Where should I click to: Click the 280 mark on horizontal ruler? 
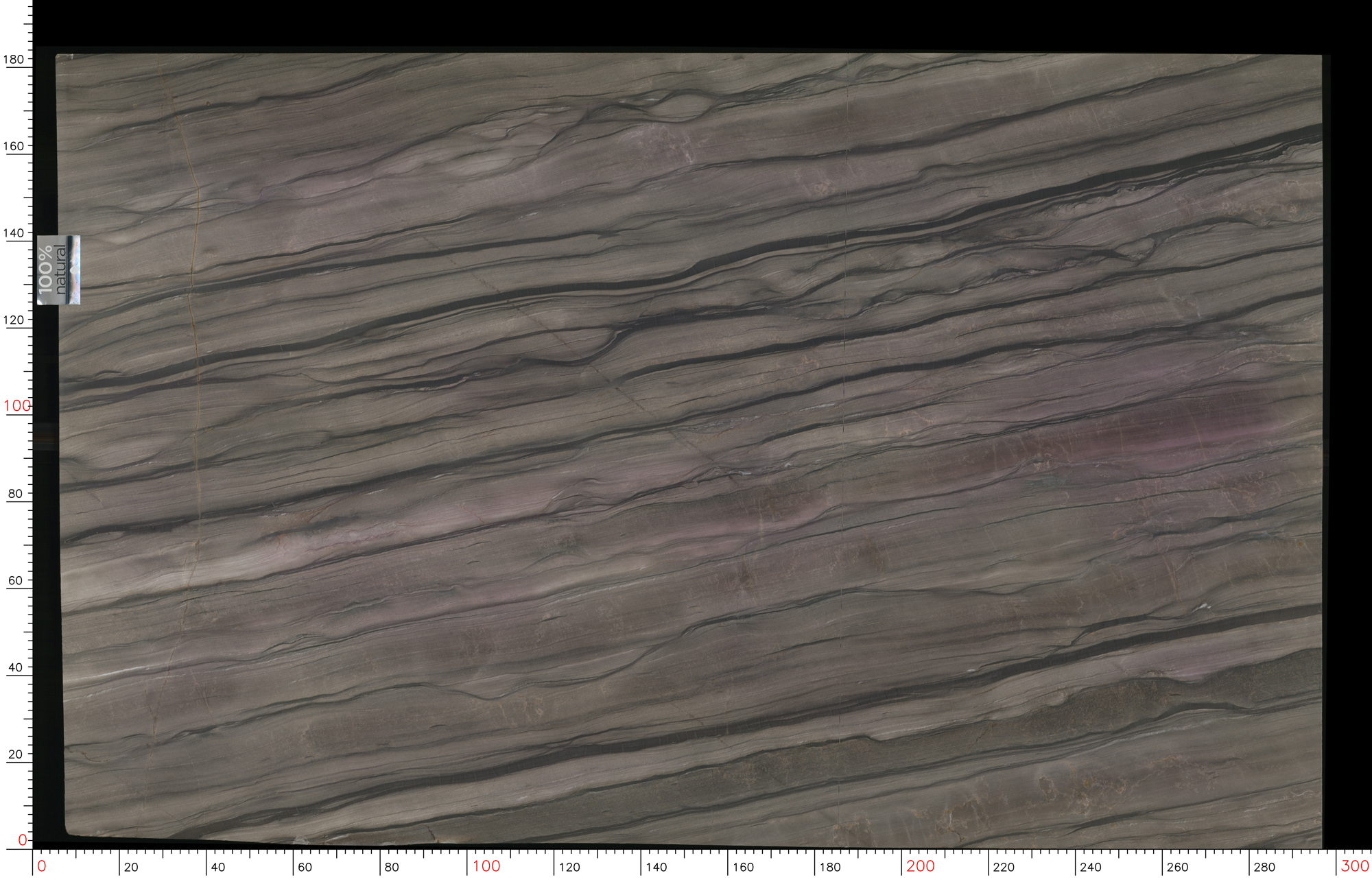pos(1264,867)
